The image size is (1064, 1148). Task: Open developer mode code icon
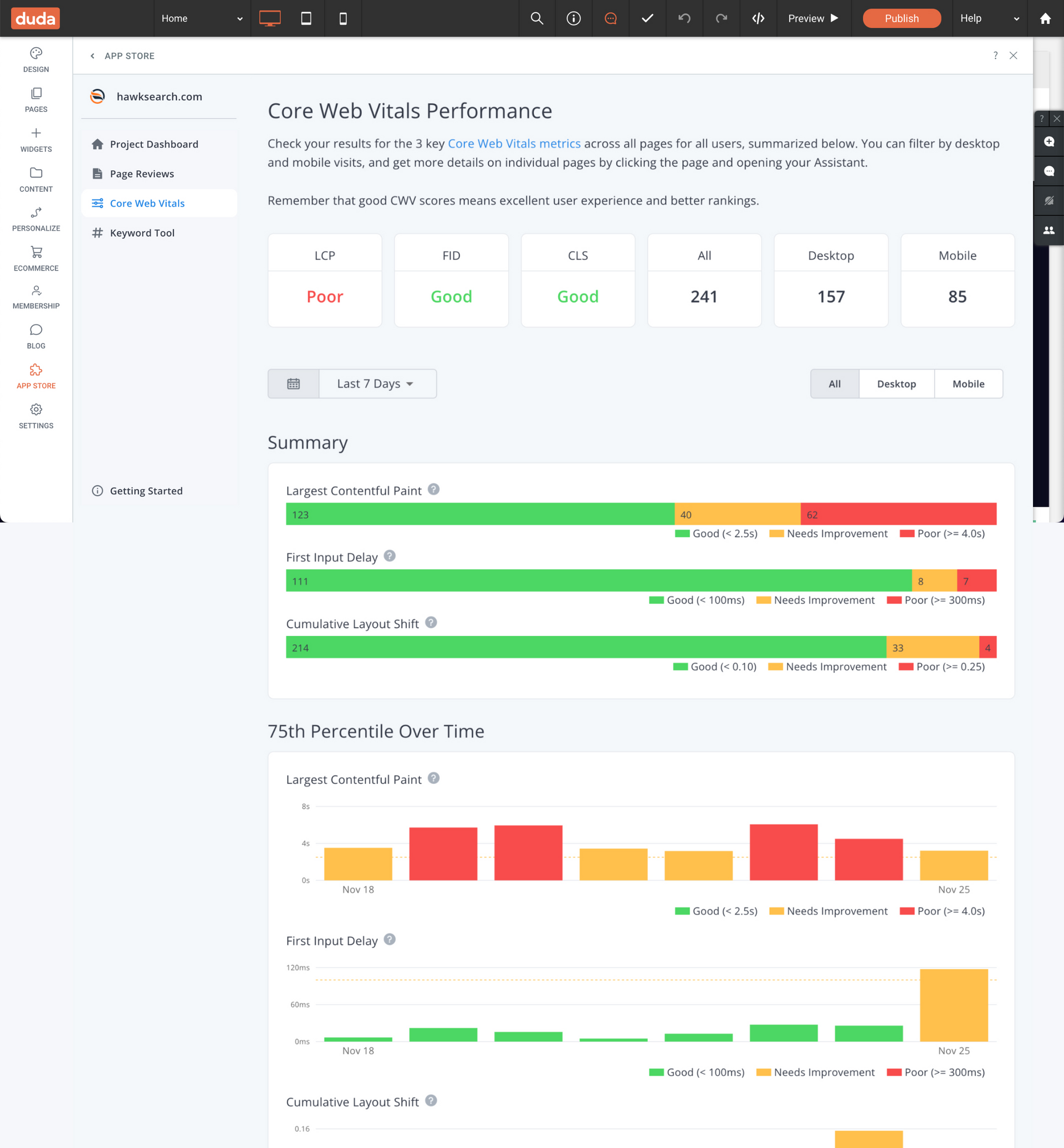[x=758, y=18]
